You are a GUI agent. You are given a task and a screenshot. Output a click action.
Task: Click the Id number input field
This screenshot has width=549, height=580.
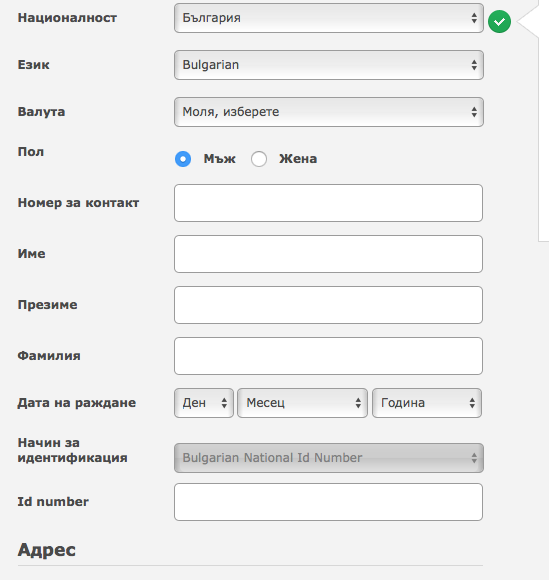point(329,502)
